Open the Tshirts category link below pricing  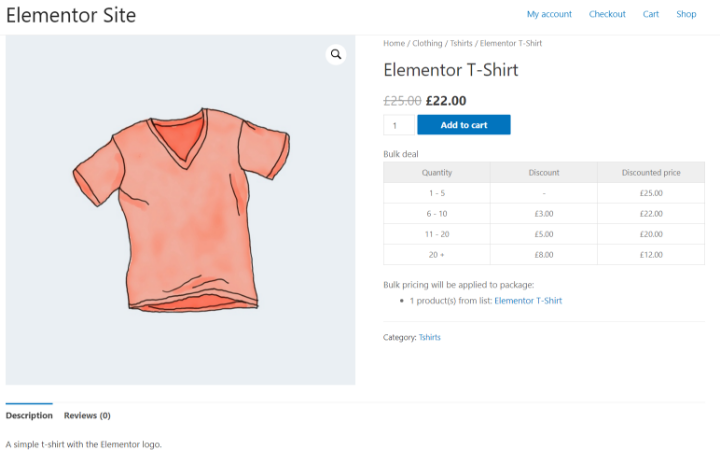coord(430,337)
